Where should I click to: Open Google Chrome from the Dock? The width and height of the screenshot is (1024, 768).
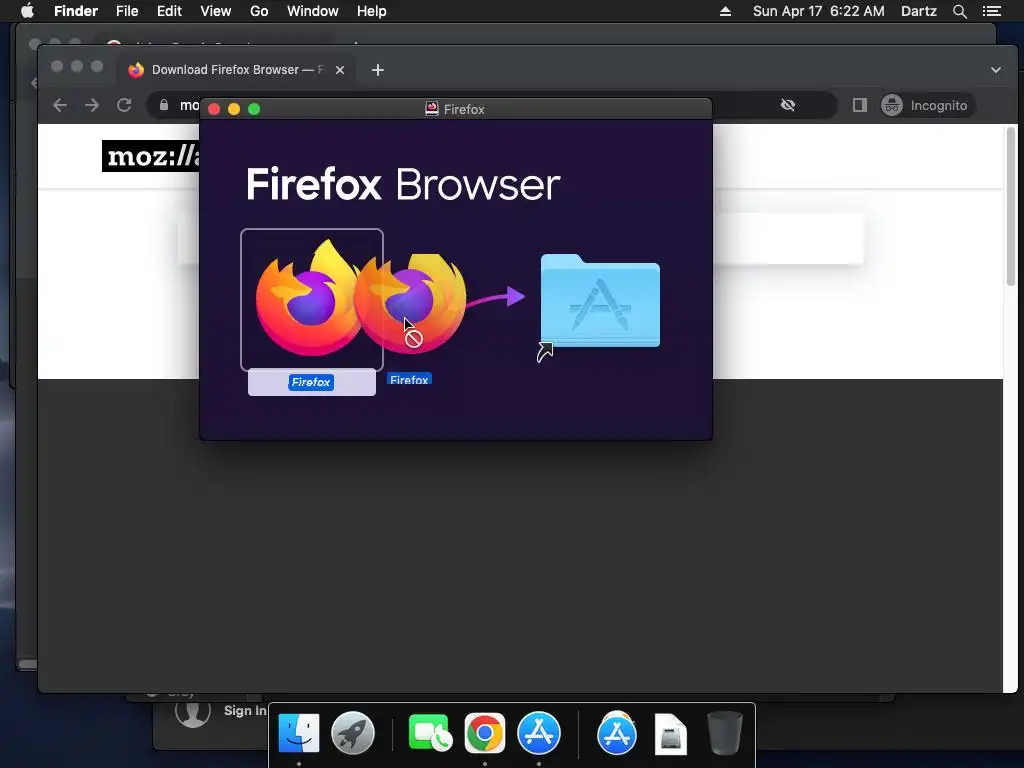tap(485, 733)
